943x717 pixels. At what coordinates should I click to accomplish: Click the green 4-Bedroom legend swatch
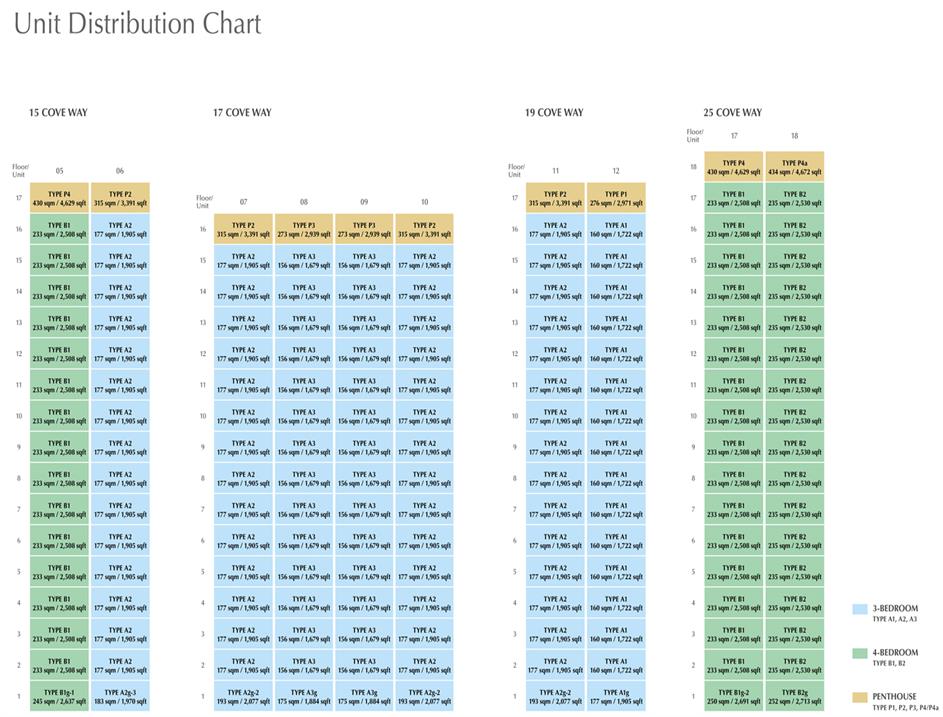pos(860,653)
